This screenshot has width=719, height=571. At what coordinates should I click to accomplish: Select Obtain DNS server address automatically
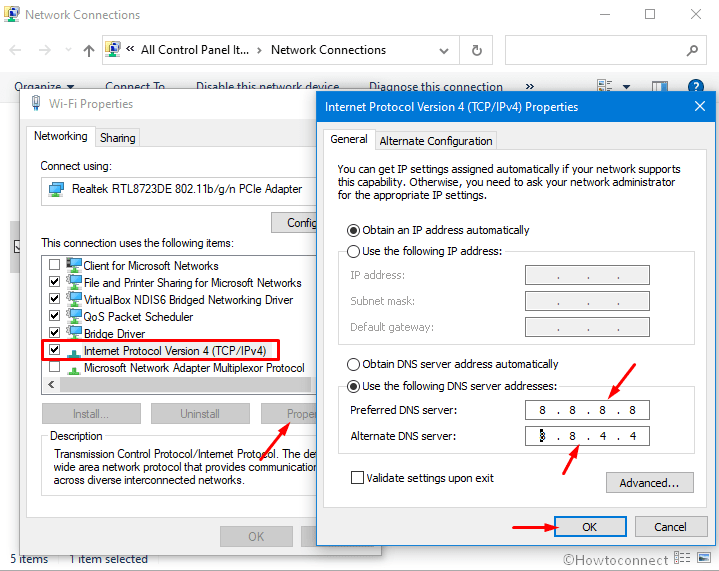(x=453, y=364)
